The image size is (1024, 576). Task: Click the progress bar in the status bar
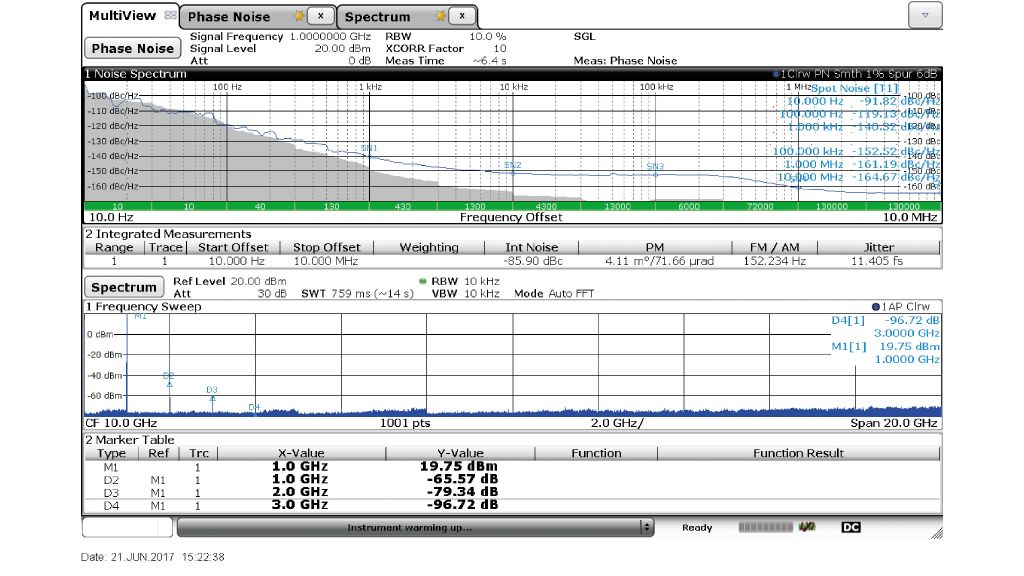click(763, 527)
